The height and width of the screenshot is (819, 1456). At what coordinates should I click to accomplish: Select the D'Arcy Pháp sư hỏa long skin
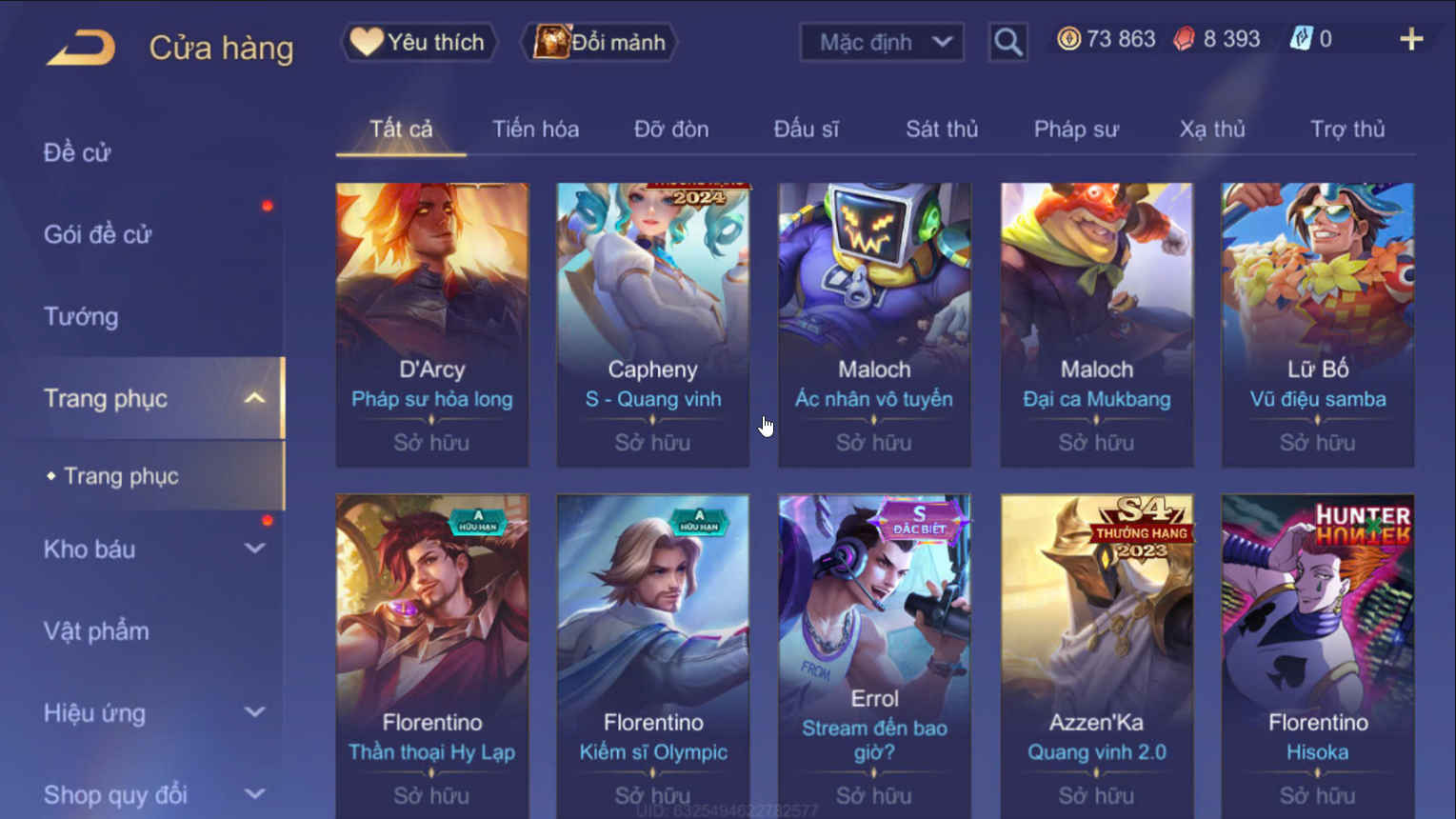coord(432,325)
